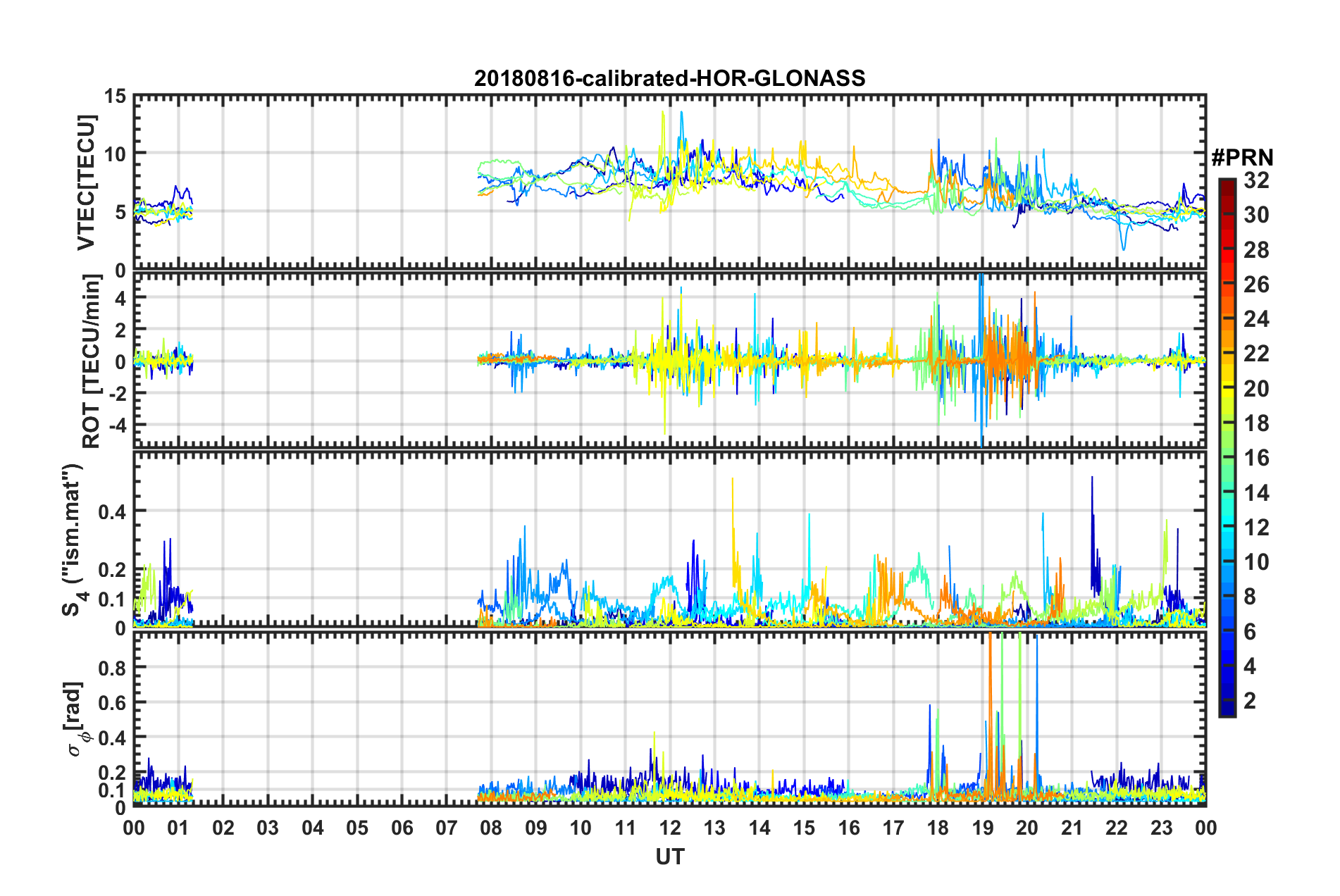
Task: Click x-axis tick label 04
Action: 313,828
